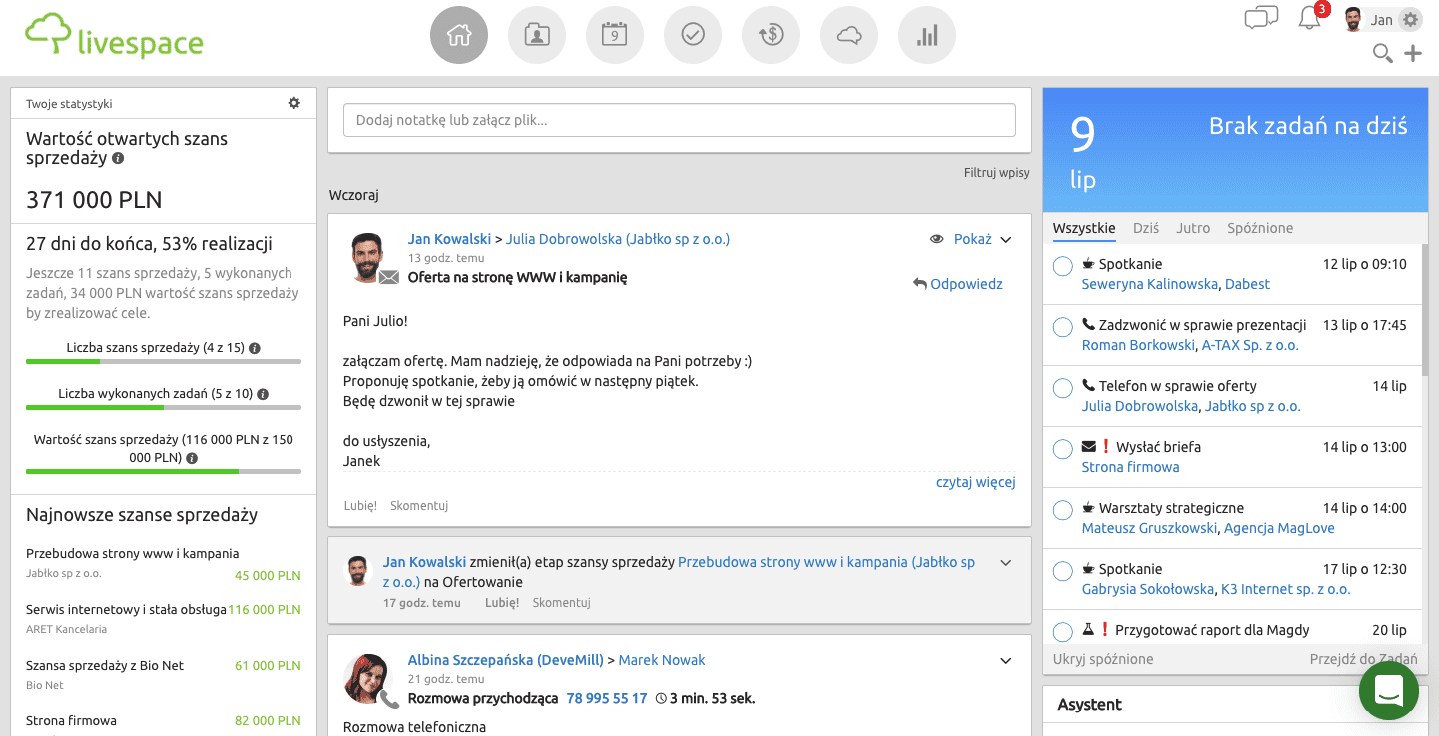Screen dimensions: 1439x736
Task: Open Serwis internetowy i stała obsługa deal
Action: click(x=127, y=609)
